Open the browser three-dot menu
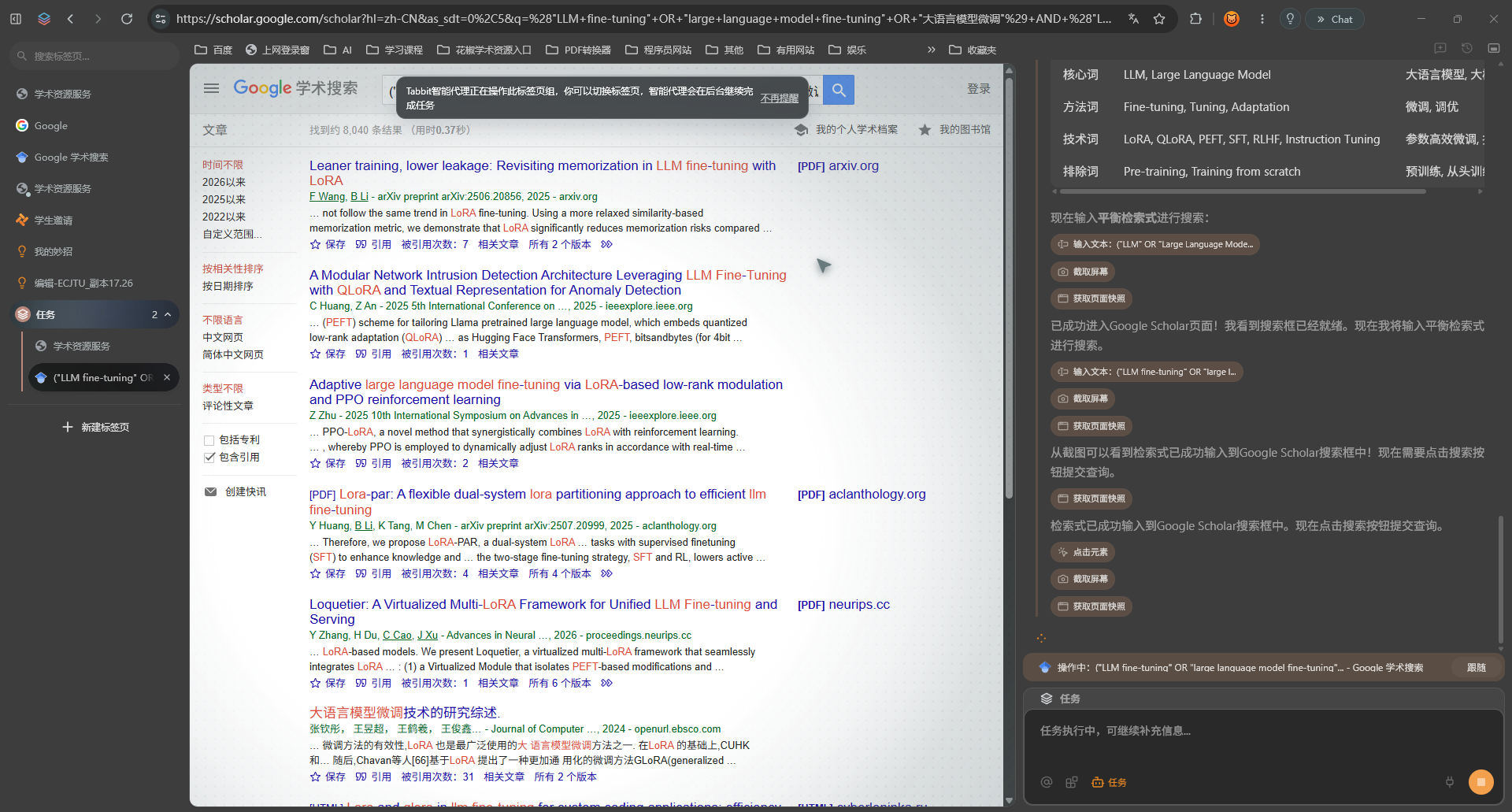Screen dimensions: 1512x812 tap(1262, 19)
